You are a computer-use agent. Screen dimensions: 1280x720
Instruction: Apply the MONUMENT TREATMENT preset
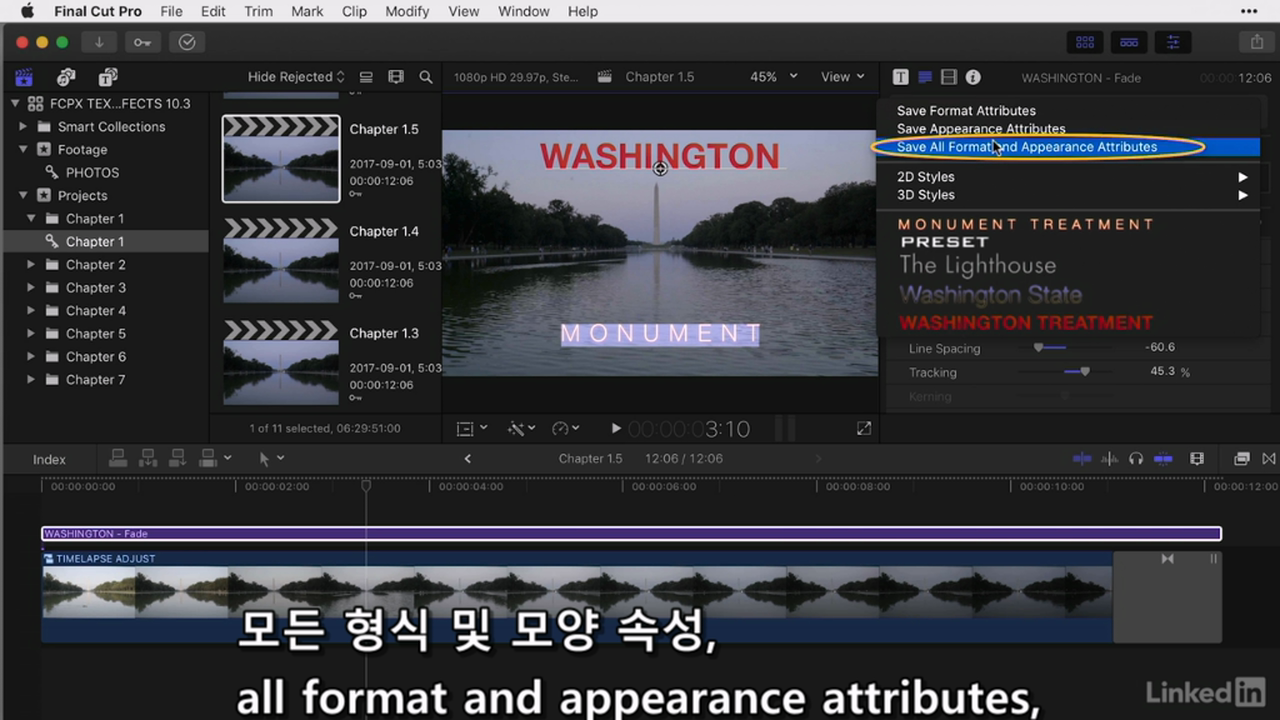point(1026,225)
